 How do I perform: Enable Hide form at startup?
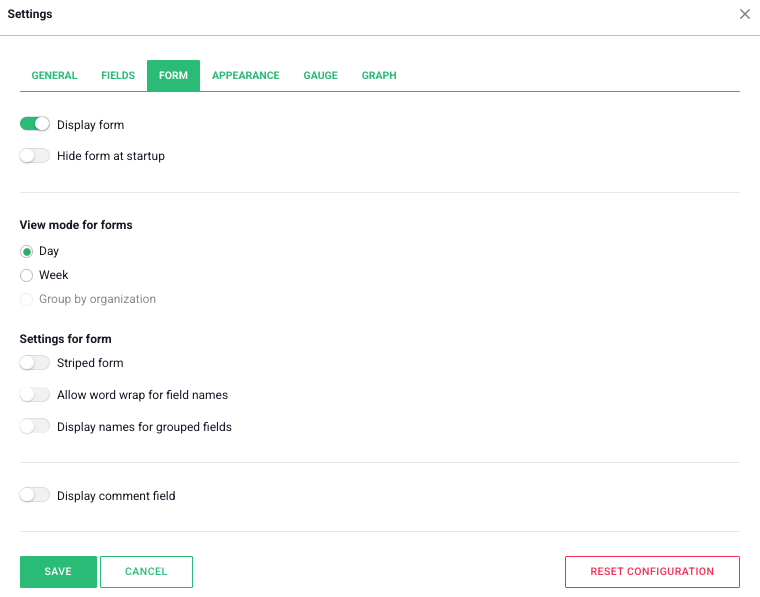coord(35,156)
